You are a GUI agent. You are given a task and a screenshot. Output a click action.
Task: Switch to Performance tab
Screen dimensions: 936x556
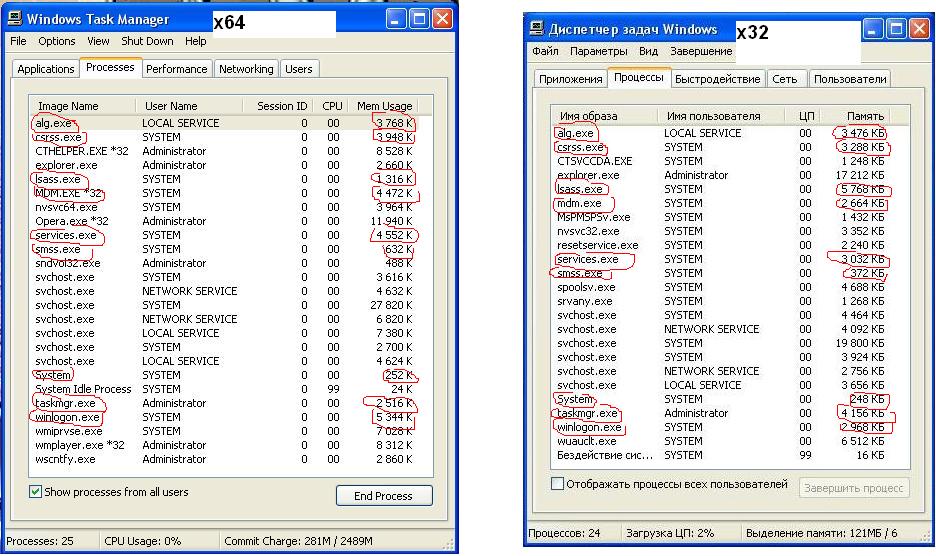pos(176,69)
